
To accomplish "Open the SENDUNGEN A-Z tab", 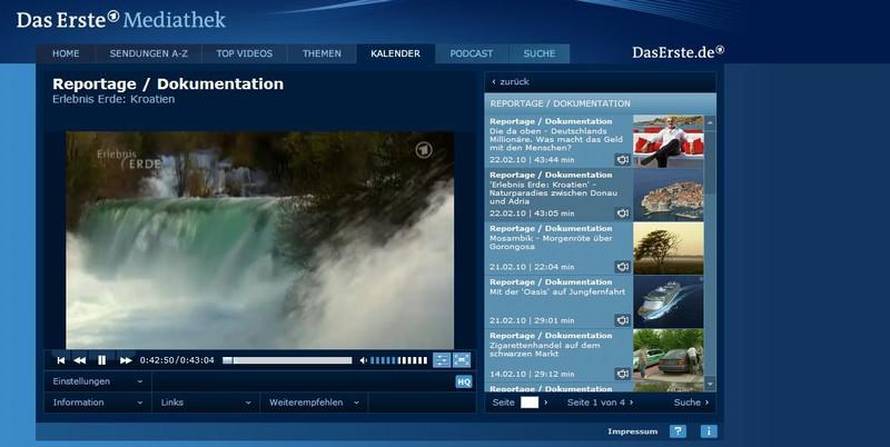I will [x=149, y=54].
